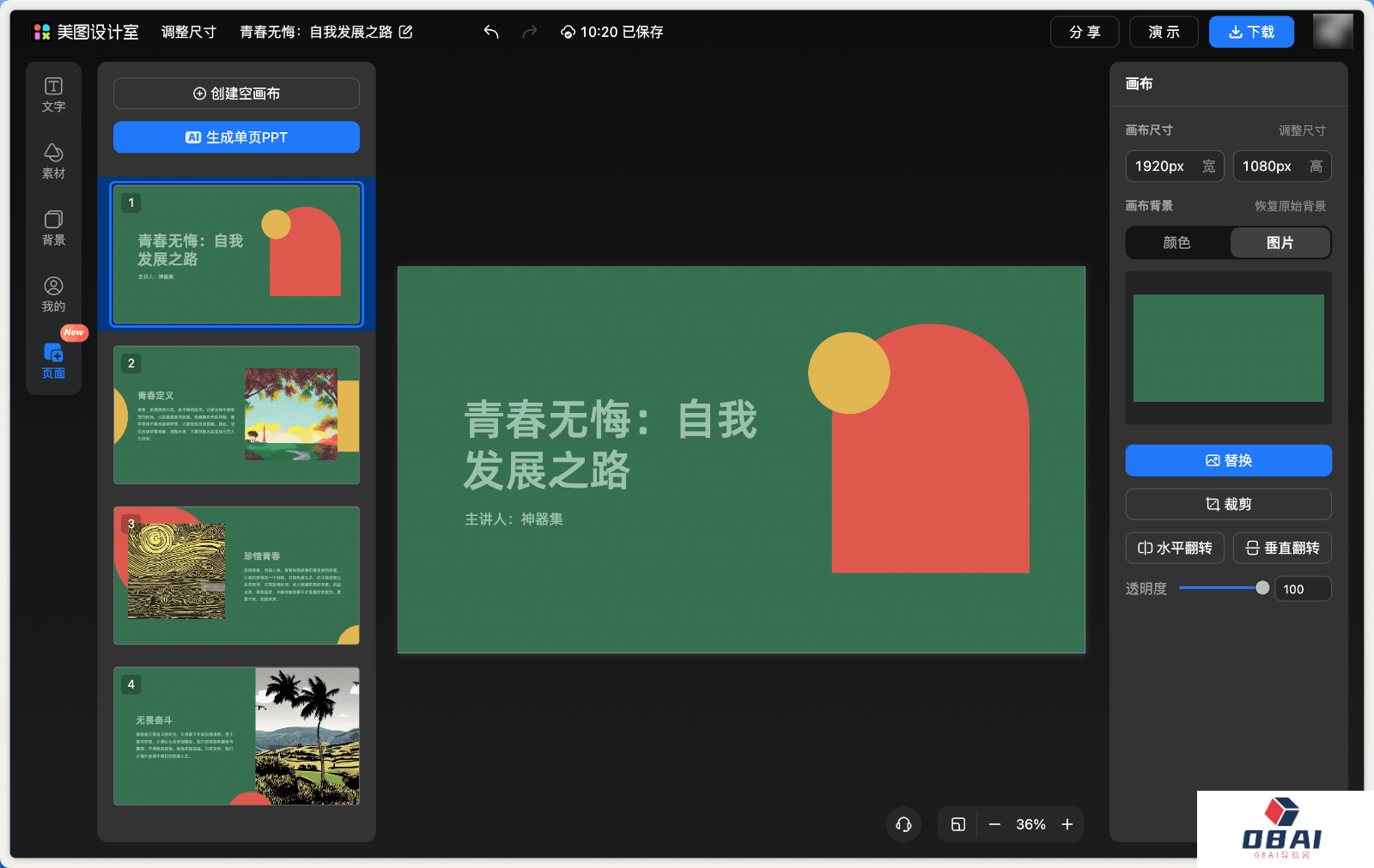Image resolution: width=1374 pixels, height=868 pixels.
Task: Open the 素材 materials panel
Action: [53, 161]
